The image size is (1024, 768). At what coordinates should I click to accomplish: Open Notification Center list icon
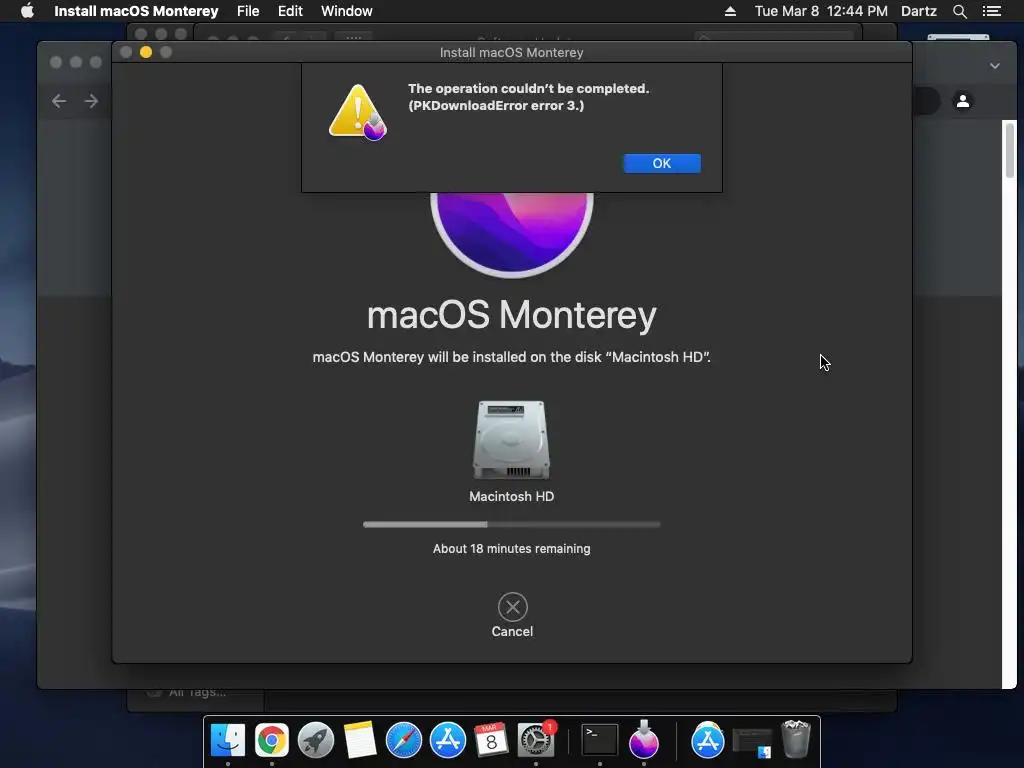point(992,11)
